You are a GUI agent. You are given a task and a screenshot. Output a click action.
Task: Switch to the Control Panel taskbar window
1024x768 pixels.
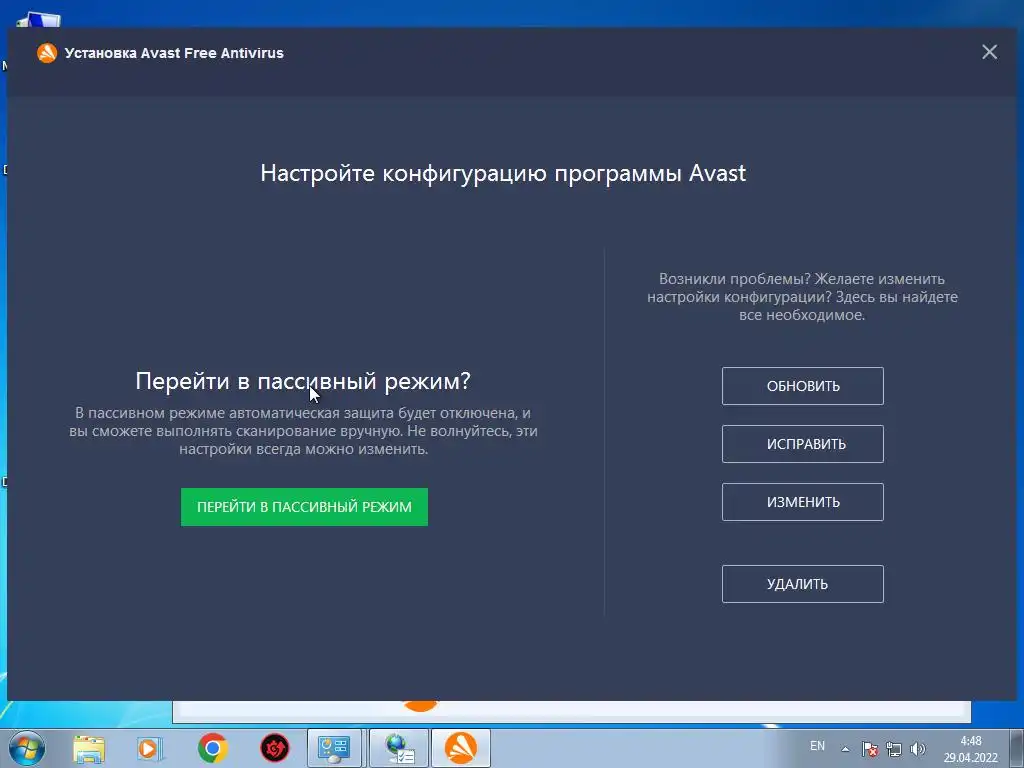(334, 748)
